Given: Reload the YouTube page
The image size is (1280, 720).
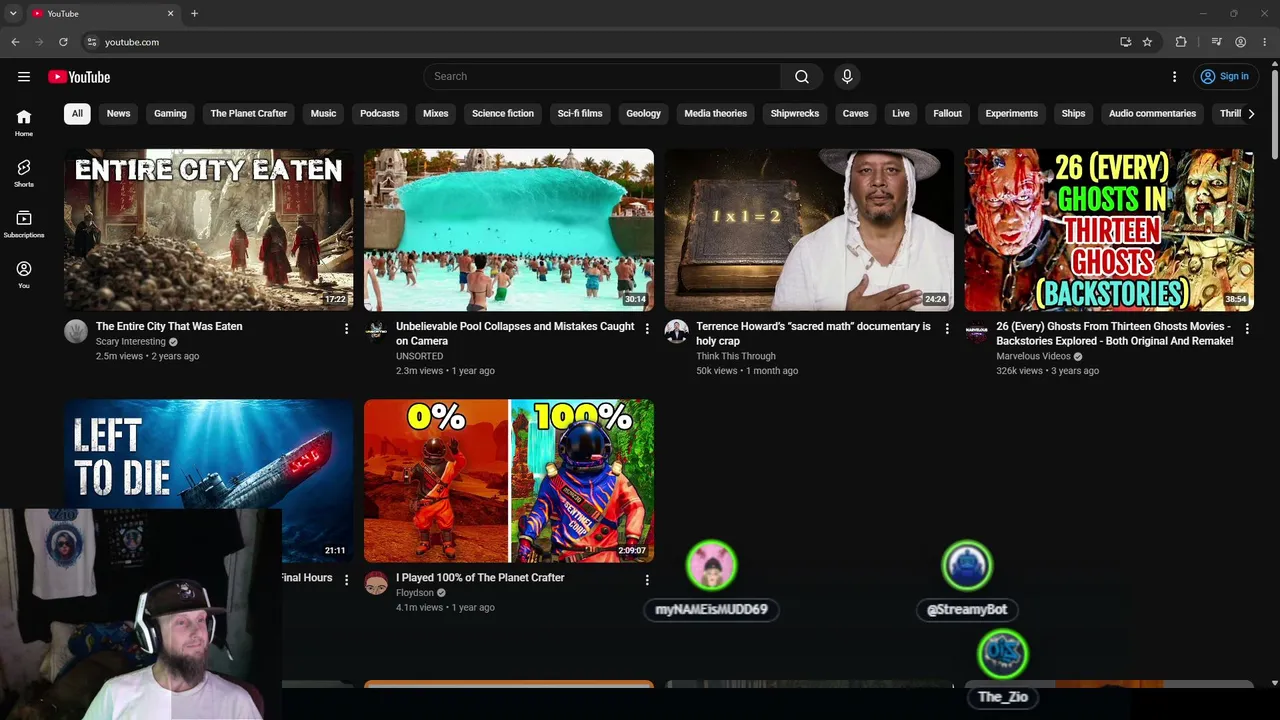Looking at the screenshot, I should 63,42.
